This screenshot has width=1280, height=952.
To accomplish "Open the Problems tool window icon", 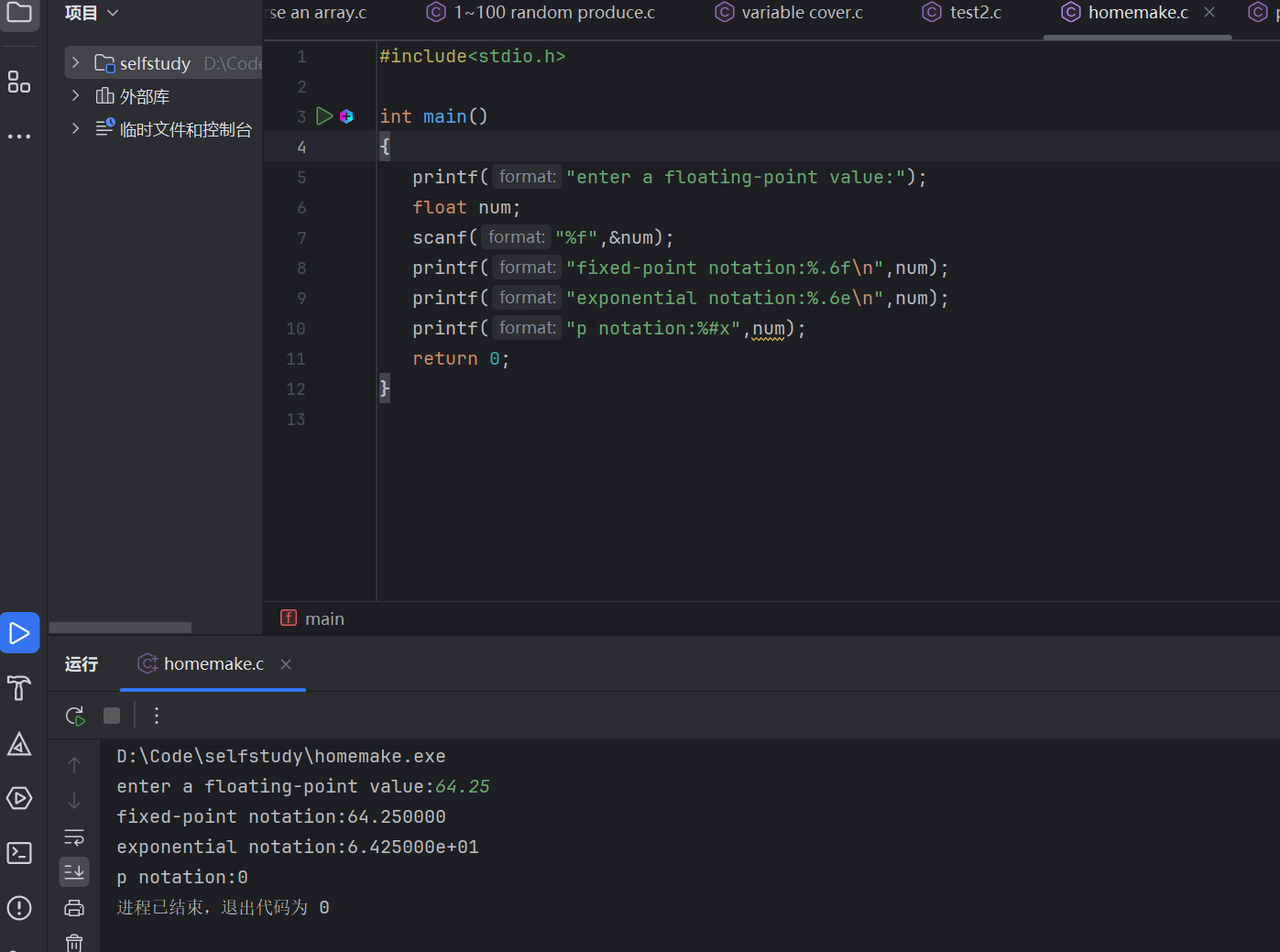I will 19,908.
